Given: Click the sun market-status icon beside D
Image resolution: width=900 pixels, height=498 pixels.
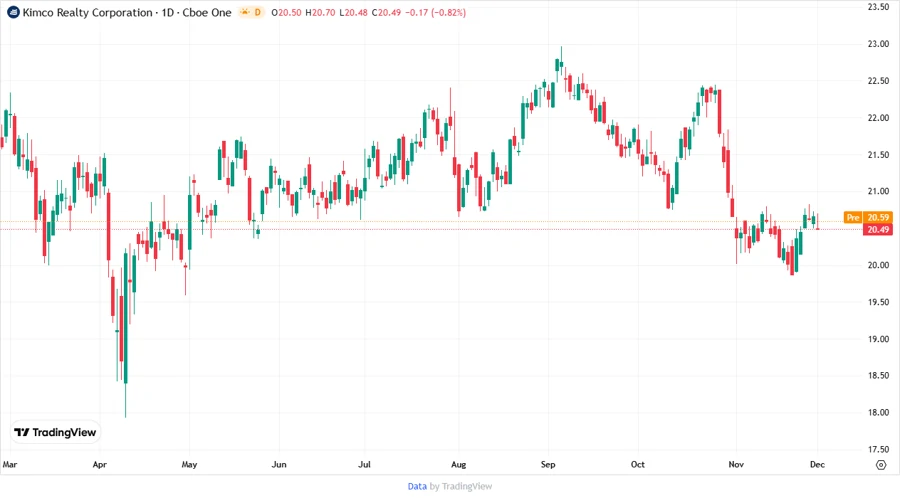Looking at the screenshot, I should [x=245, y=12].
